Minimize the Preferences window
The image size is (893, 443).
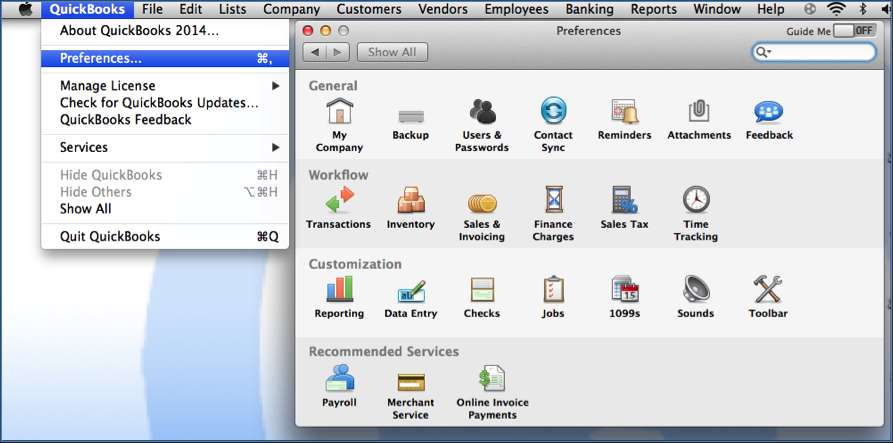pyautogui.click(x=325, y=31)
